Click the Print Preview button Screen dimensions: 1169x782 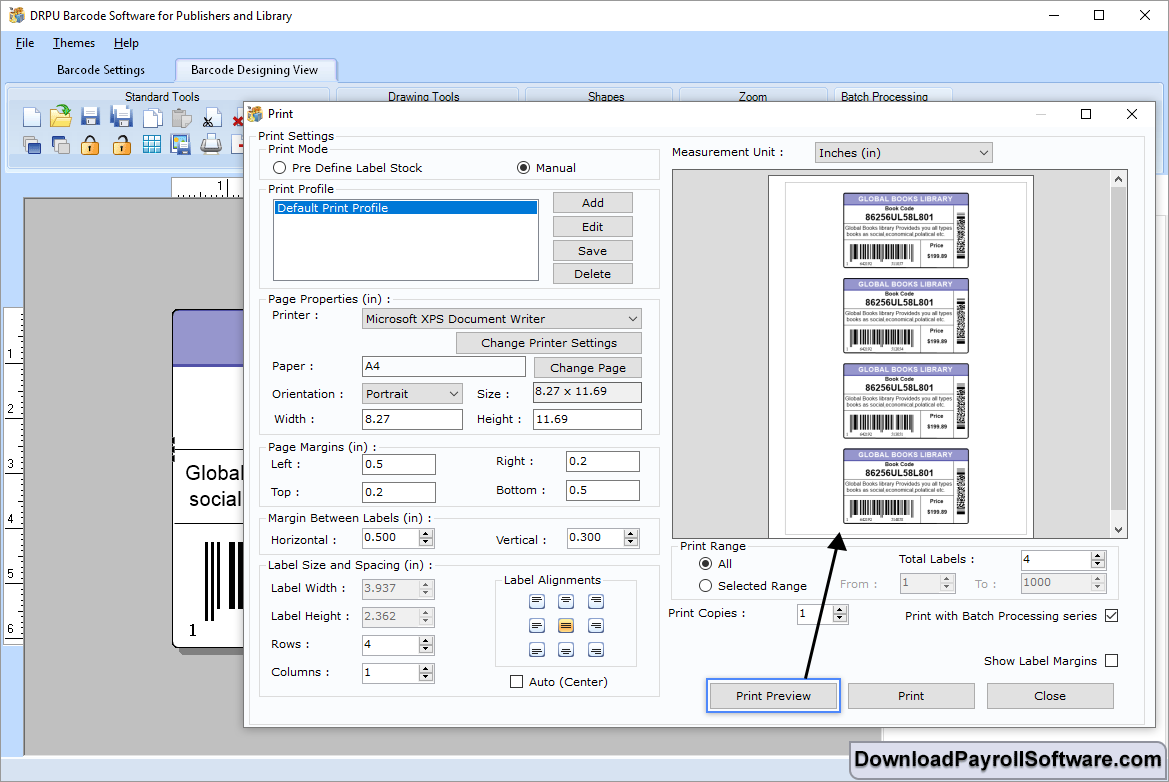pyautogui.click(x=773, y=696)
